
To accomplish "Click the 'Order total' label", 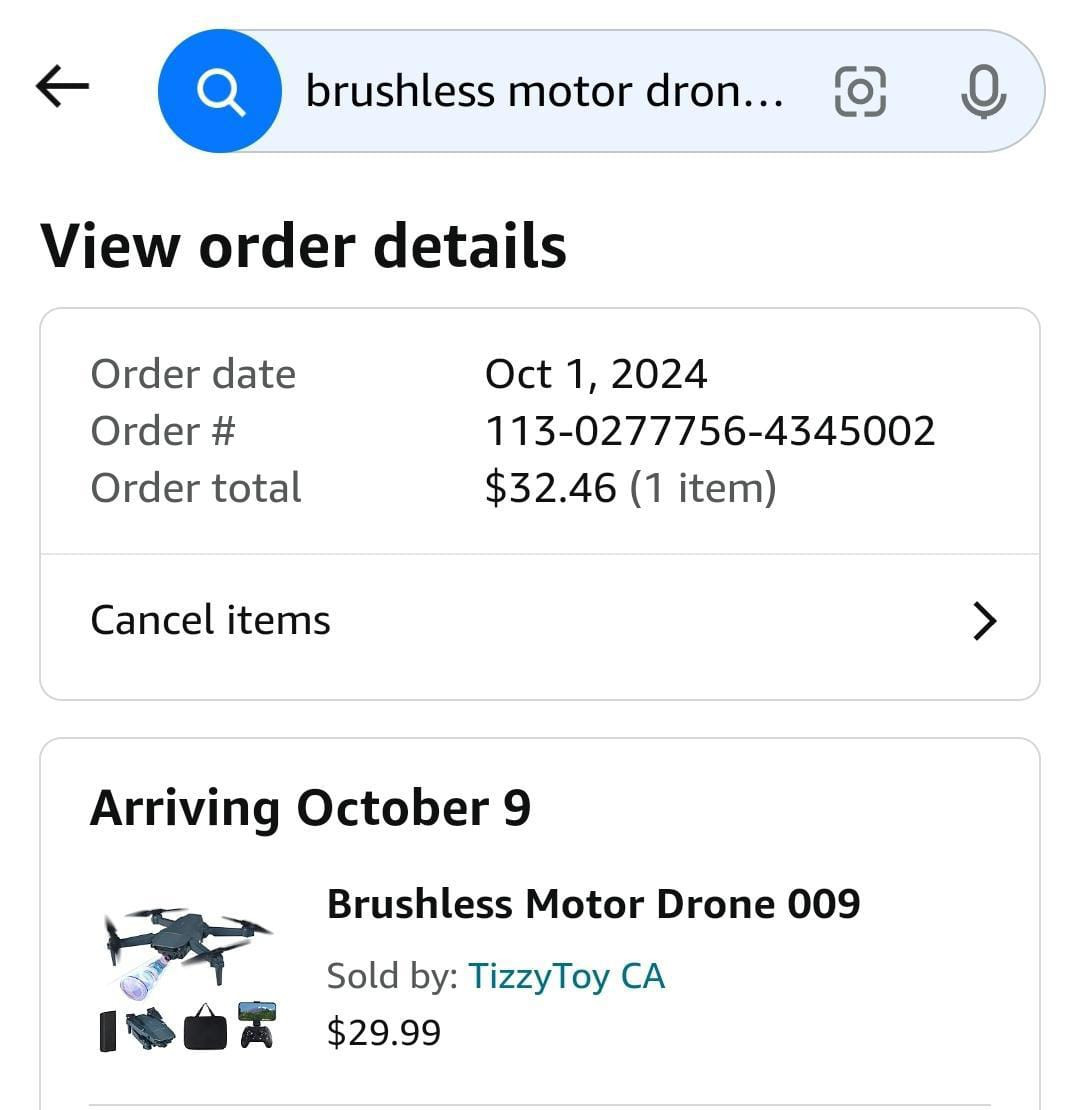I will [x=196, y=488].
